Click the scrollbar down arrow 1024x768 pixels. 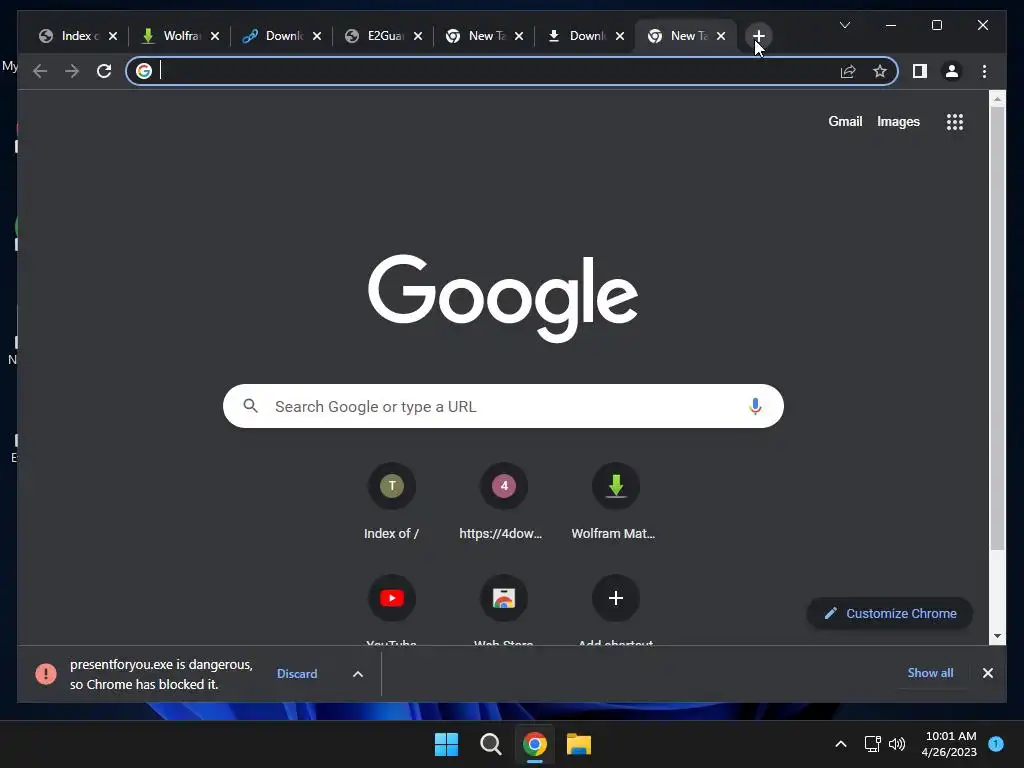click(997, 636)
